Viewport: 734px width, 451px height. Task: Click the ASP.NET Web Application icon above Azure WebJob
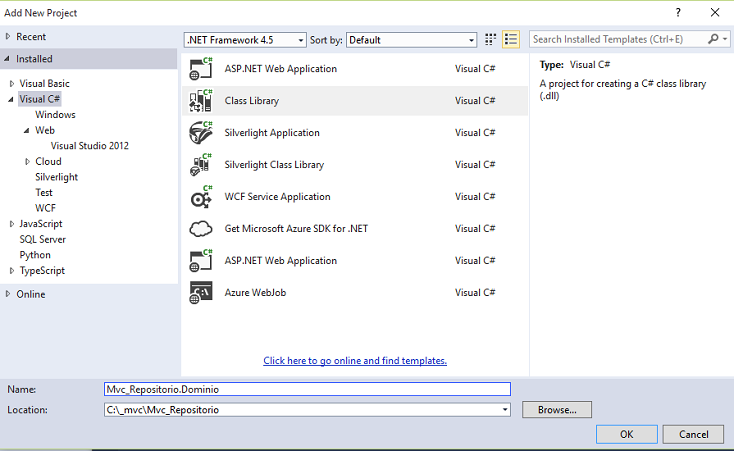click(201, 260)
